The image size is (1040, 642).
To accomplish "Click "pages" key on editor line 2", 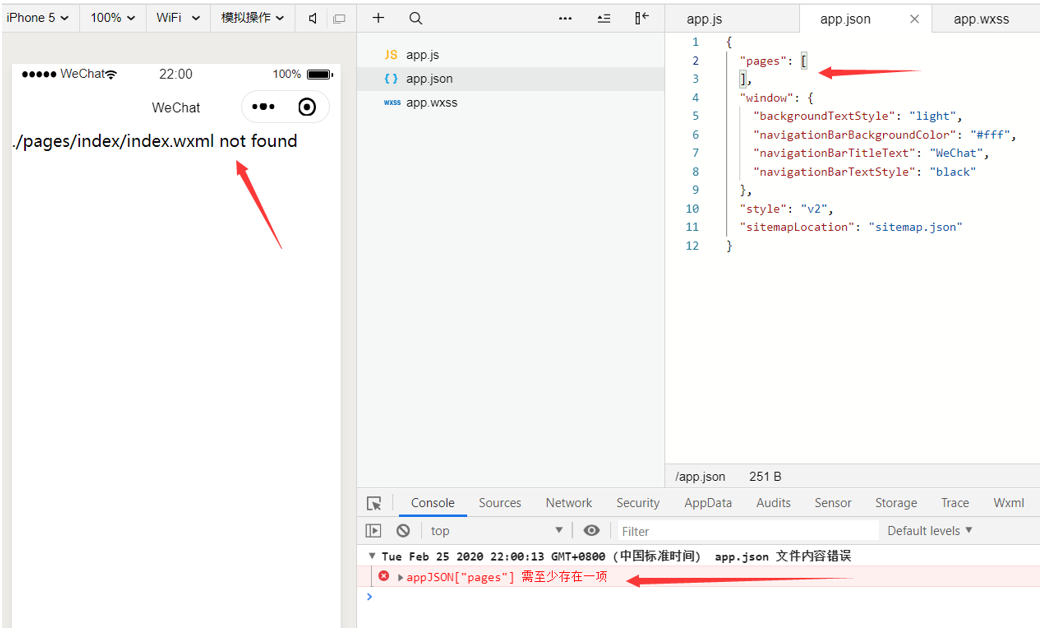I will (x=763, y=61).
